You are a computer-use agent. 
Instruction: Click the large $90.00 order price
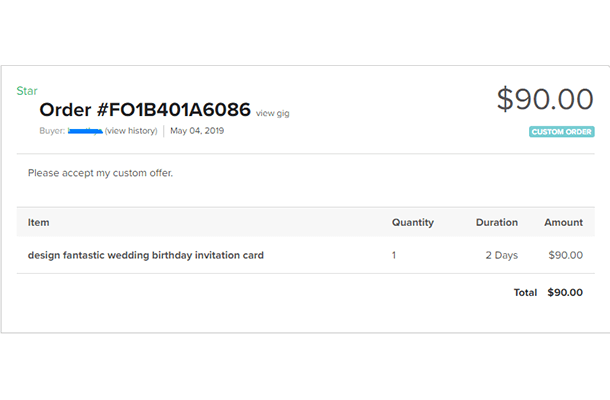point(545,98)
